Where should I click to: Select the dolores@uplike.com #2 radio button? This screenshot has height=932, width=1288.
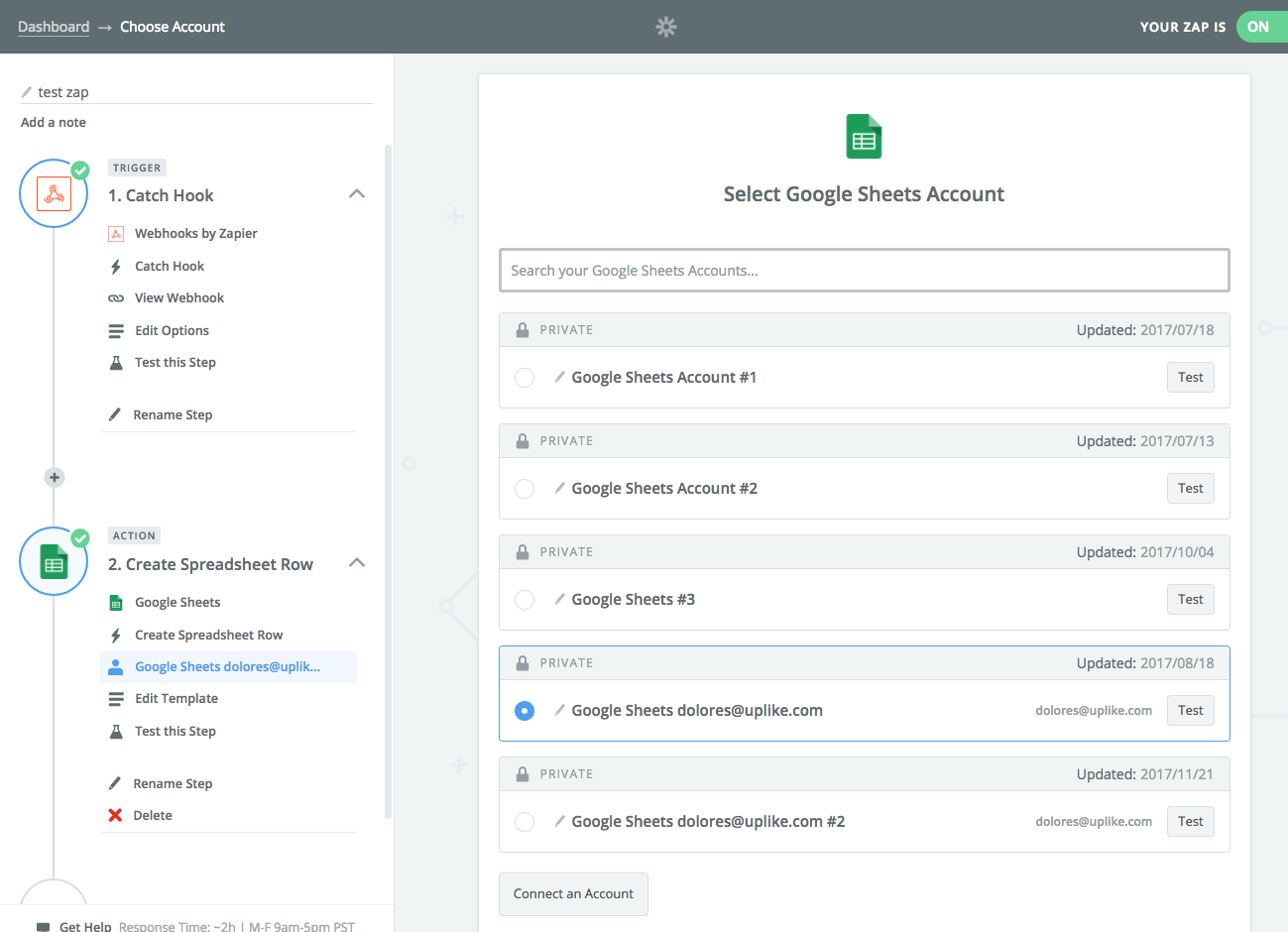tap(525, 822)
